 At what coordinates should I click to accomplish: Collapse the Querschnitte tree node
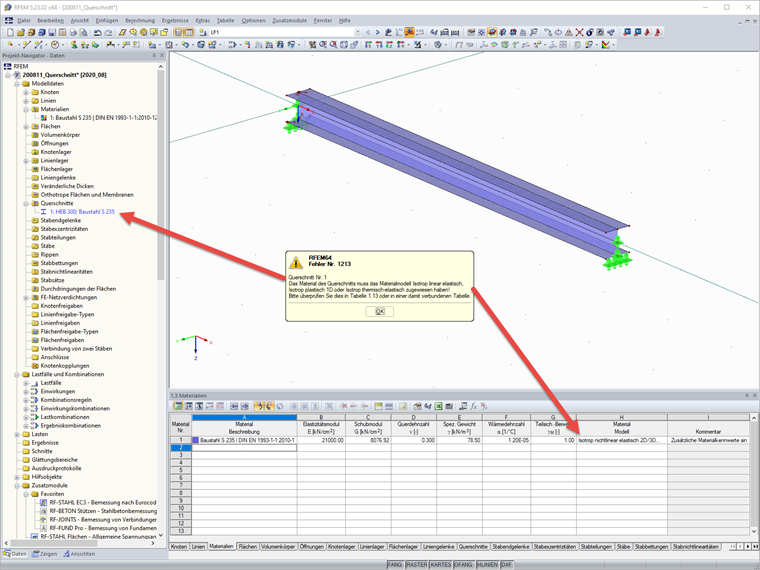coord(26,203)
